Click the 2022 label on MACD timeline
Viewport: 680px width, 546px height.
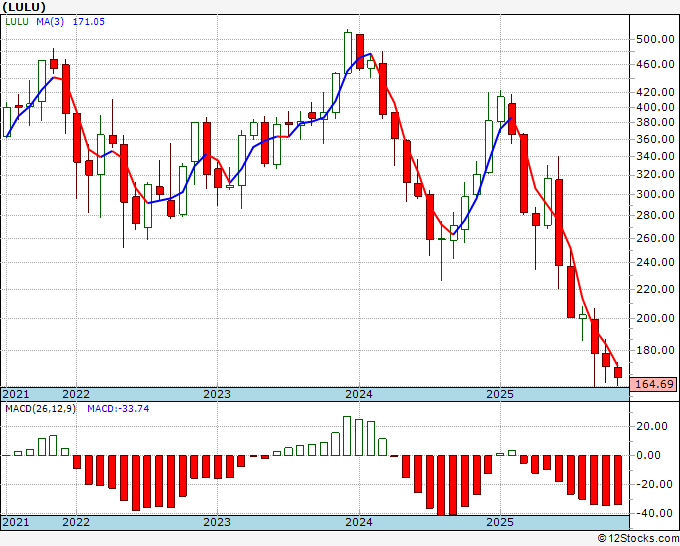pyautogui.click(x=76, y=522)
